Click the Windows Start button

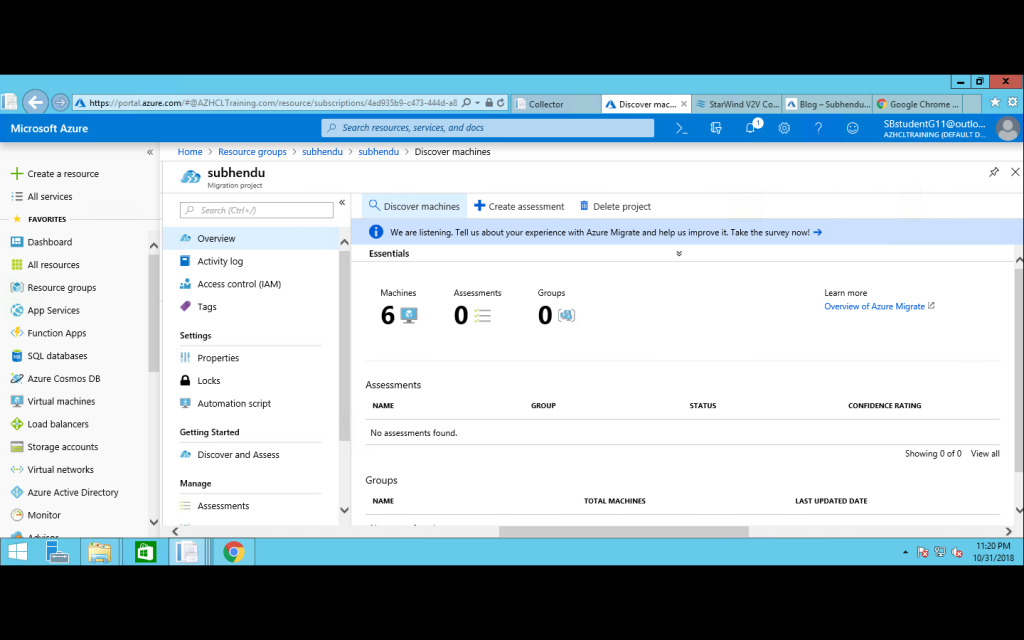point(18,552)
